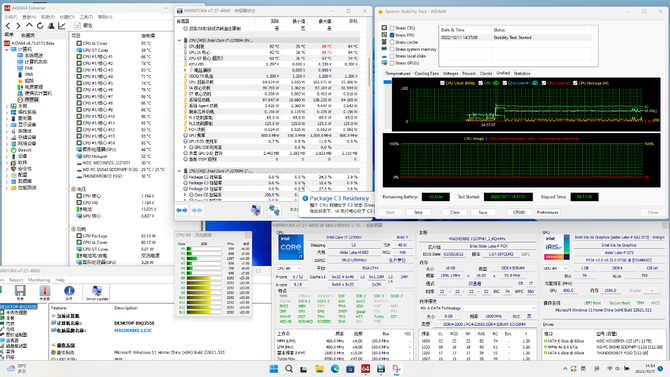The width and height of the screenshot is (670, 377).
Task: Enable Stress CPU checkbox
Action: point(392,28)
